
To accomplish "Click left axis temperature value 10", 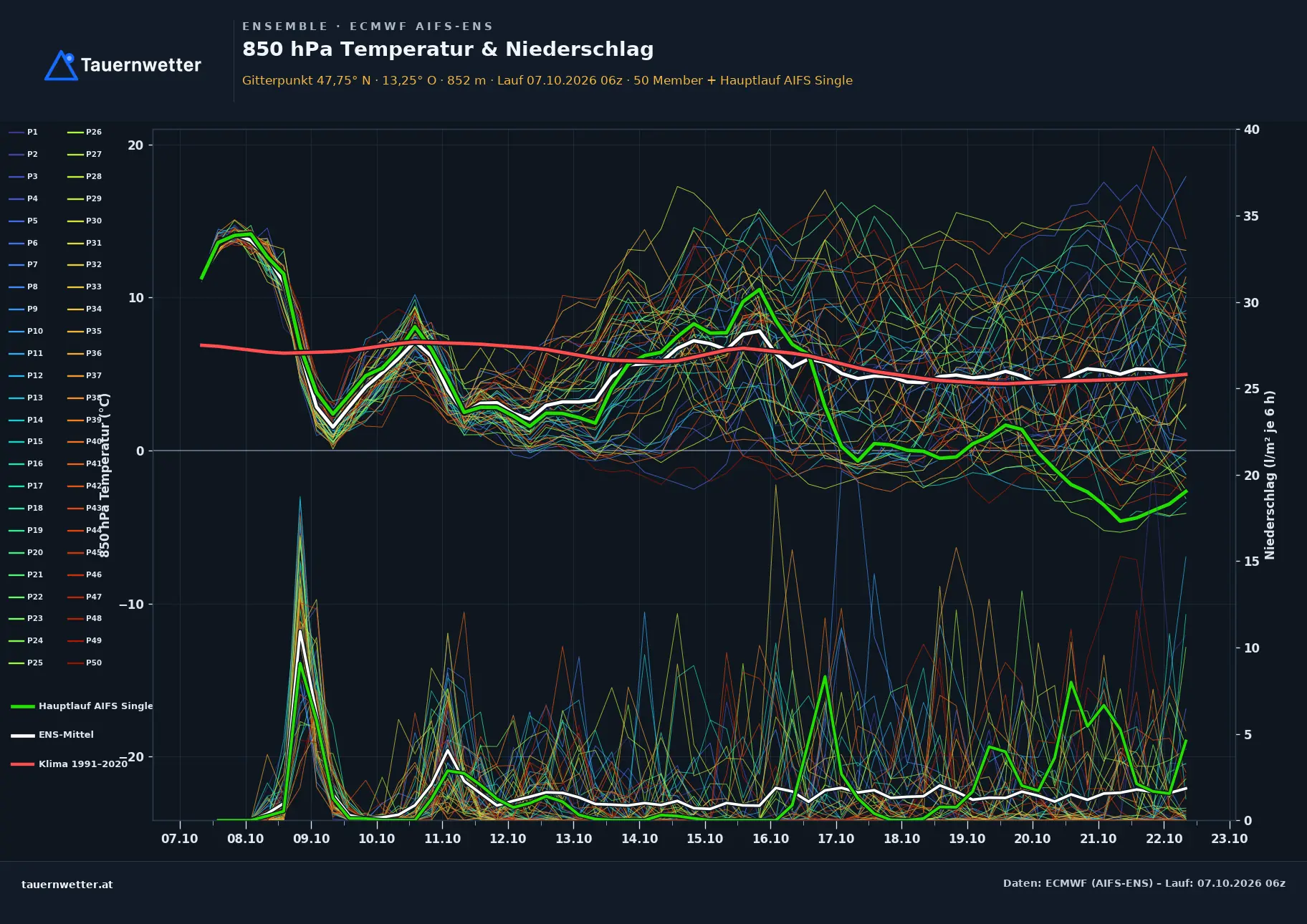I will tap(135, 298).
